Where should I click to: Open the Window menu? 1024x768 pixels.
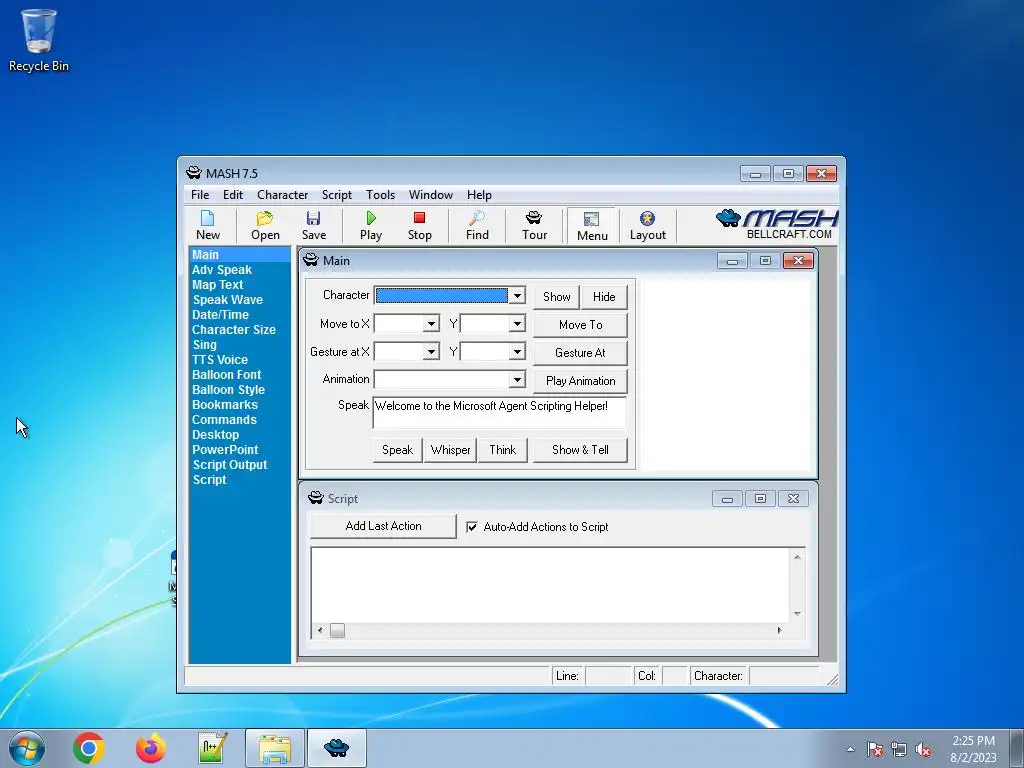430,195
